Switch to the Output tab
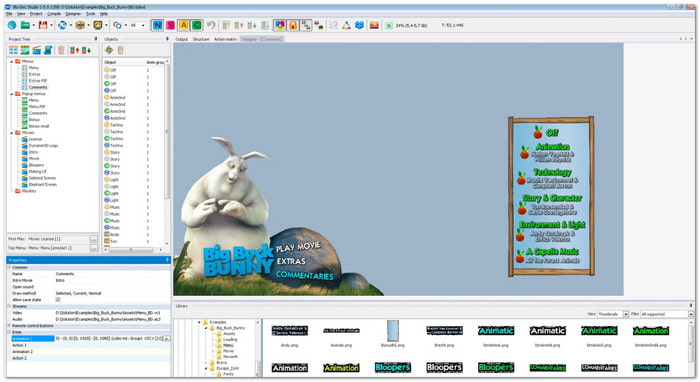The width and height of the screenshot is (700, 382). pos(182,39)
